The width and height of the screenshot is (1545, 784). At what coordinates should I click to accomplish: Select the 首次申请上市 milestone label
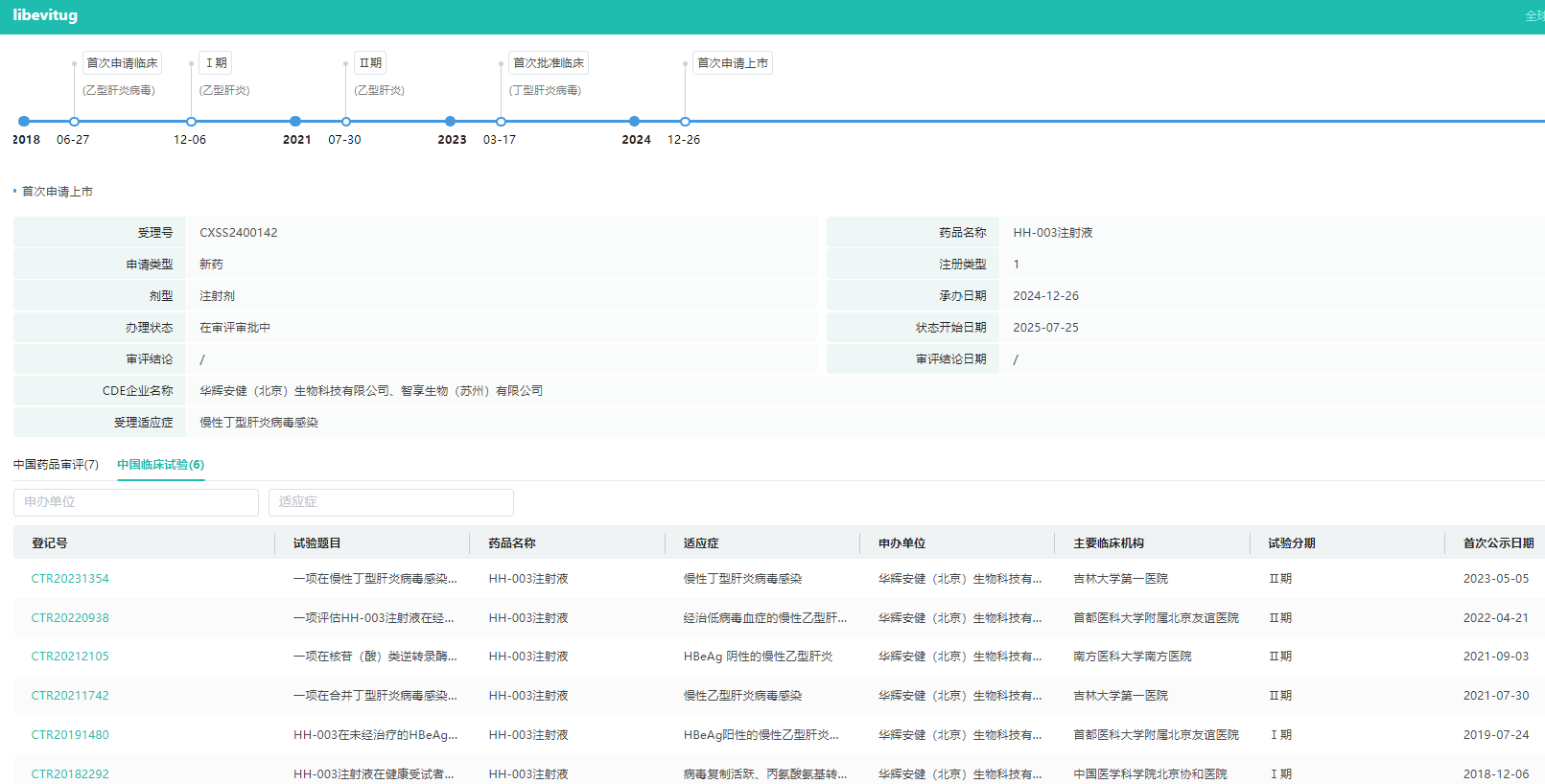(732, 63)
